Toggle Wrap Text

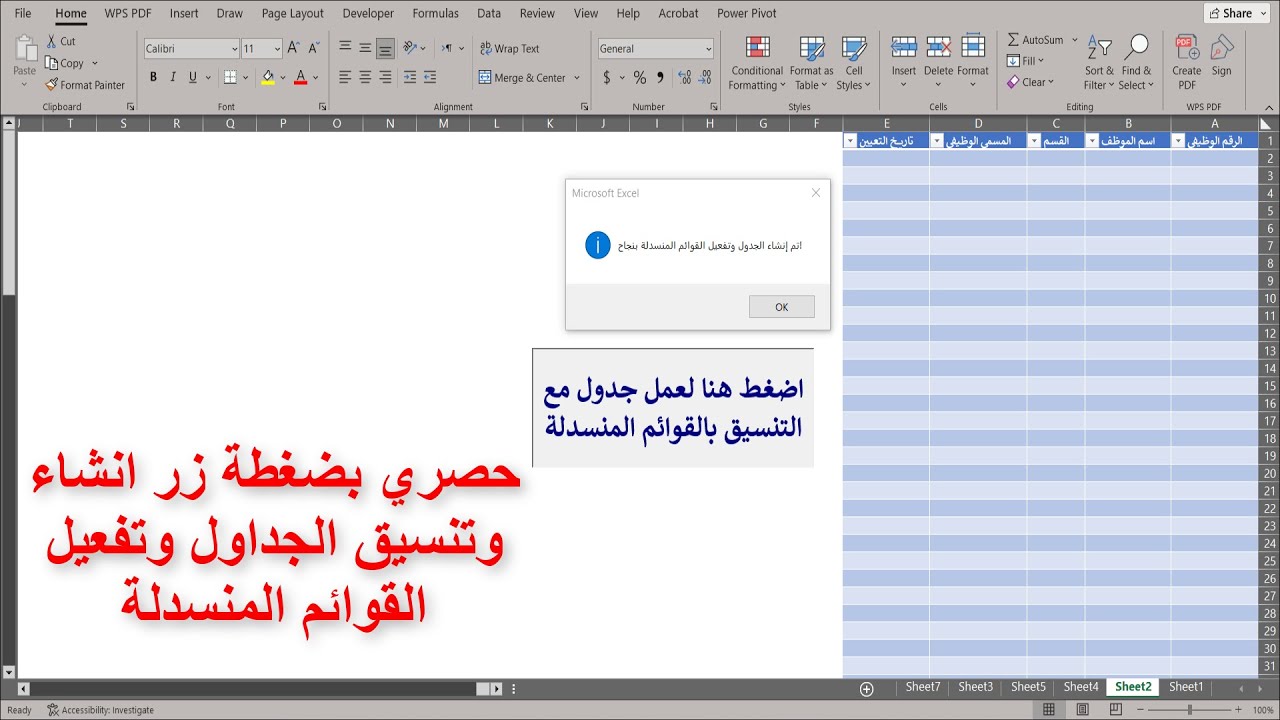pos(510,48)
